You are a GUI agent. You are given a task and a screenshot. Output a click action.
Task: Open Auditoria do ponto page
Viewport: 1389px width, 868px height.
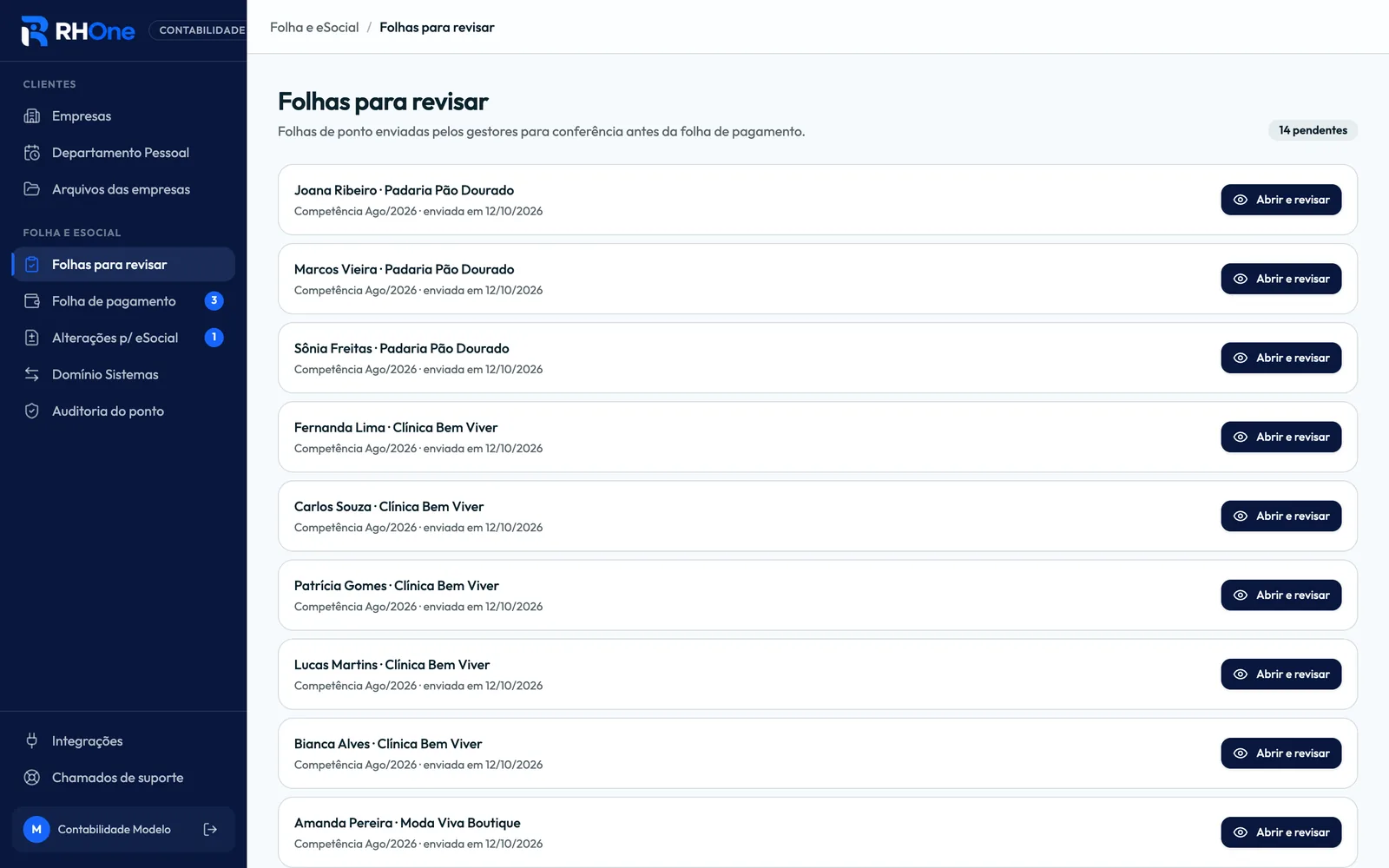click(x=123, y=411)
